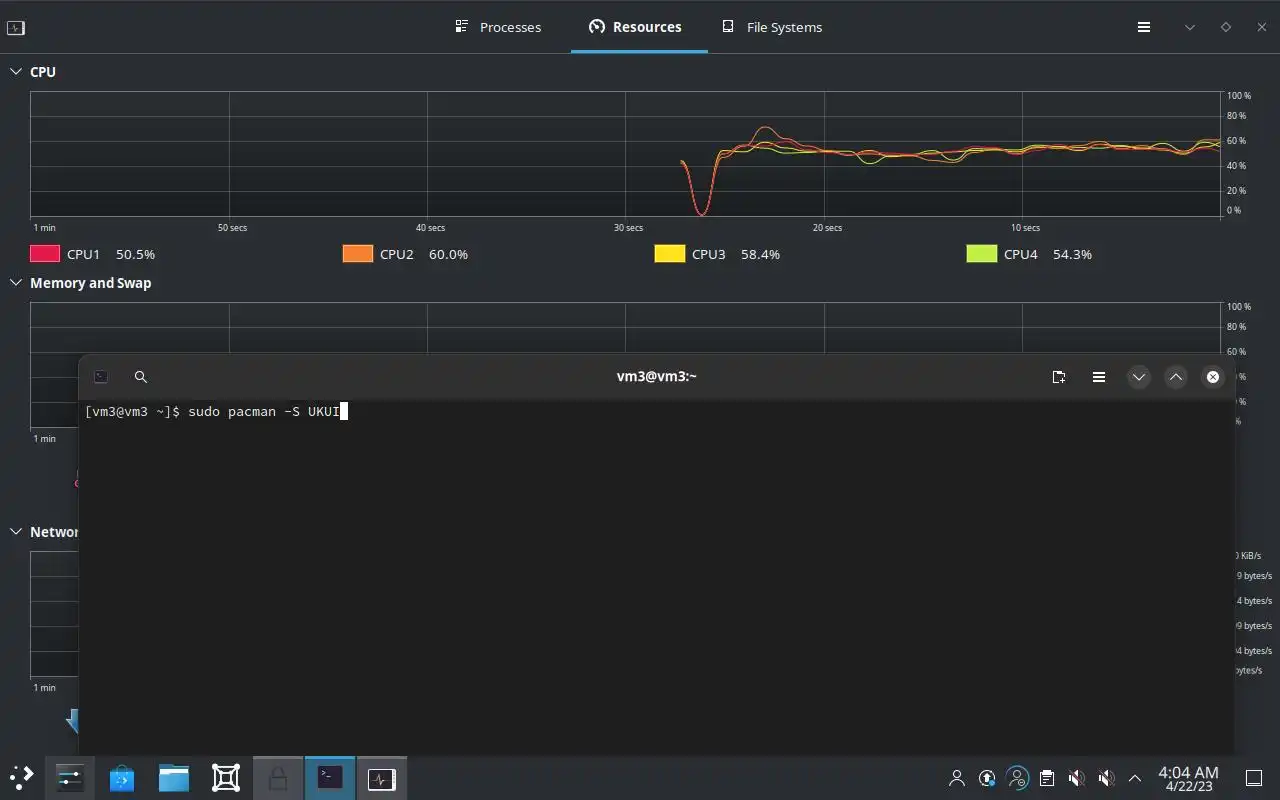Viewport: 1280px width, 800px height.
Task: Open the clipboard tray icon
Action: coord(1047,778)
